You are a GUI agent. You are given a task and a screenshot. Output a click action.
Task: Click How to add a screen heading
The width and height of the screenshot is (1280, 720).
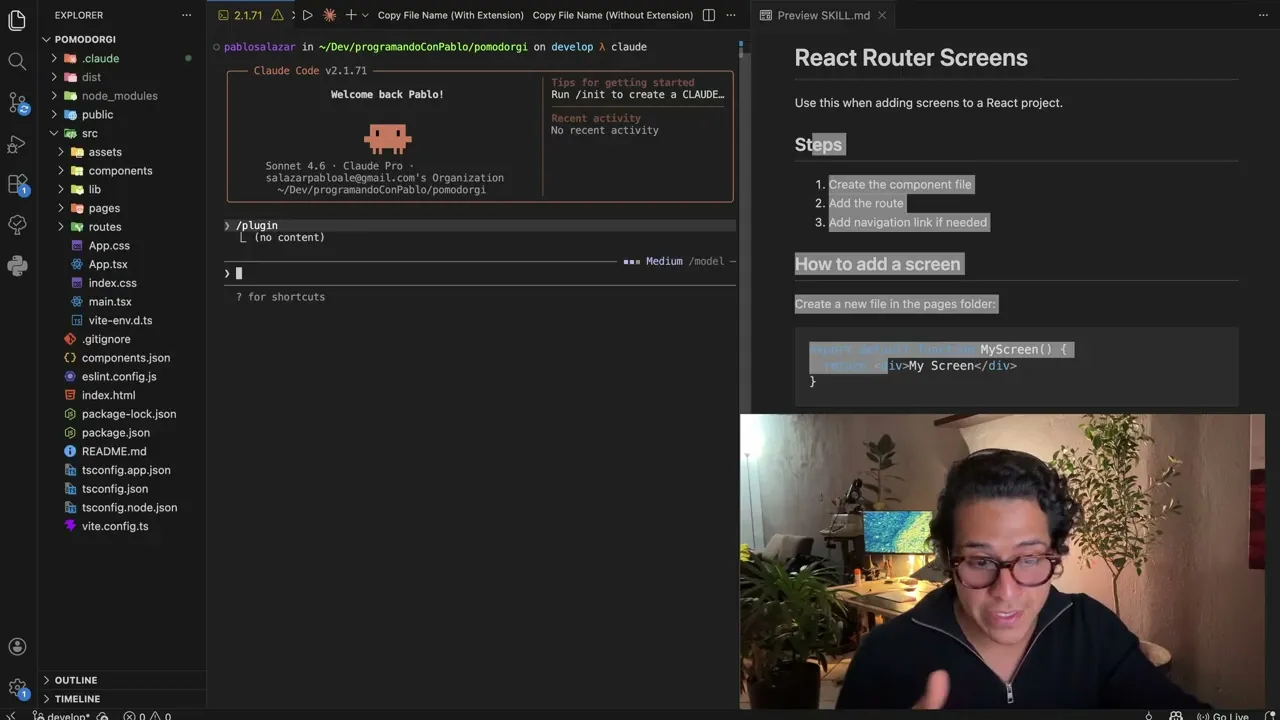point(877,264)
